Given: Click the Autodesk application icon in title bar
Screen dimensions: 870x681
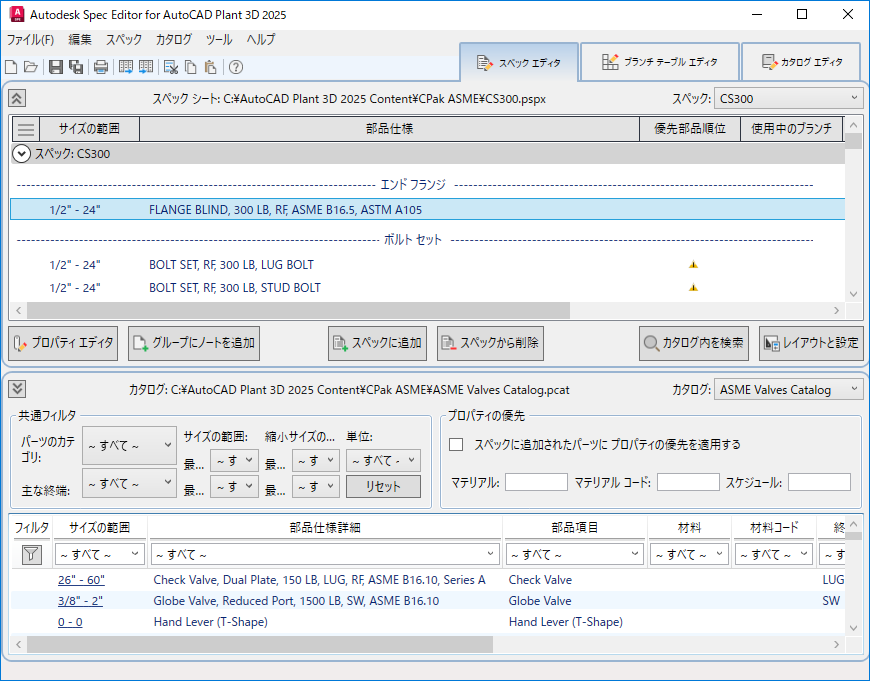Looking at the screenshot, I should 17,14.
